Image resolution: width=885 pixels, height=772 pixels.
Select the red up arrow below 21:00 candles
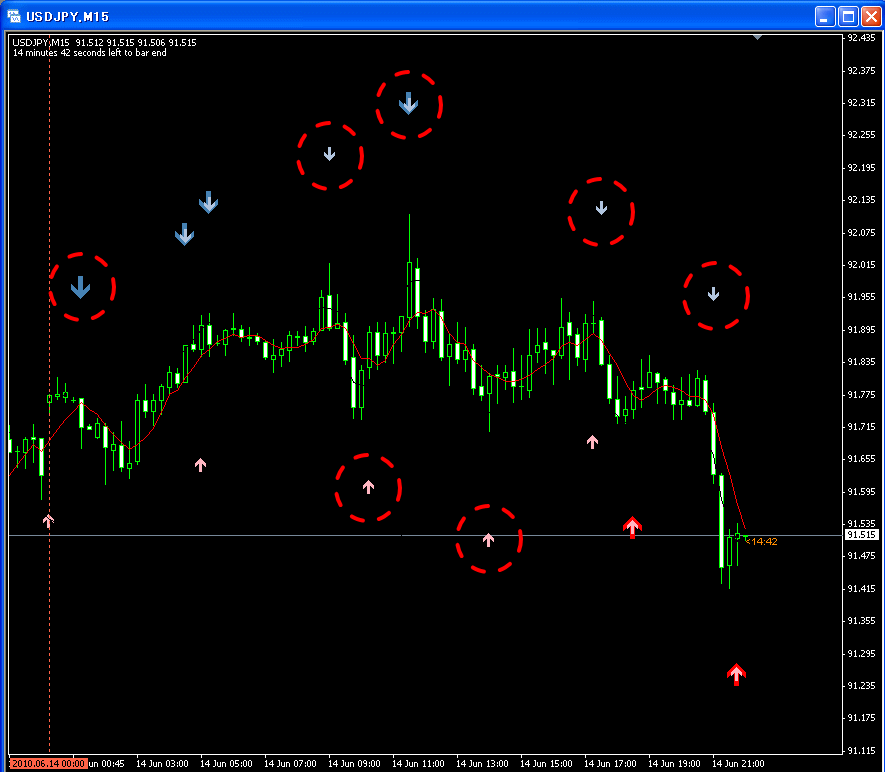point(736,674)
